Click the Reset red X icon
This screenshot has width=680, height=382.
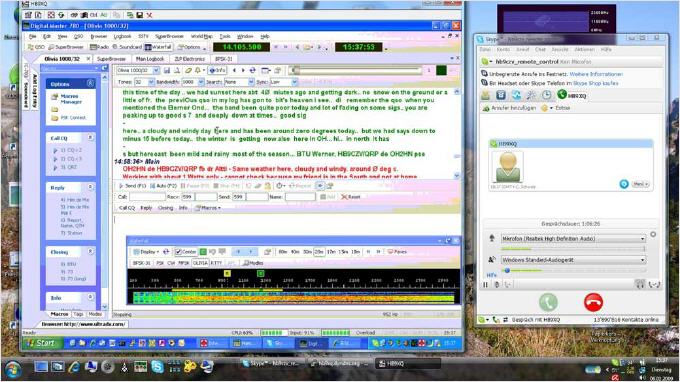[344, 197]
